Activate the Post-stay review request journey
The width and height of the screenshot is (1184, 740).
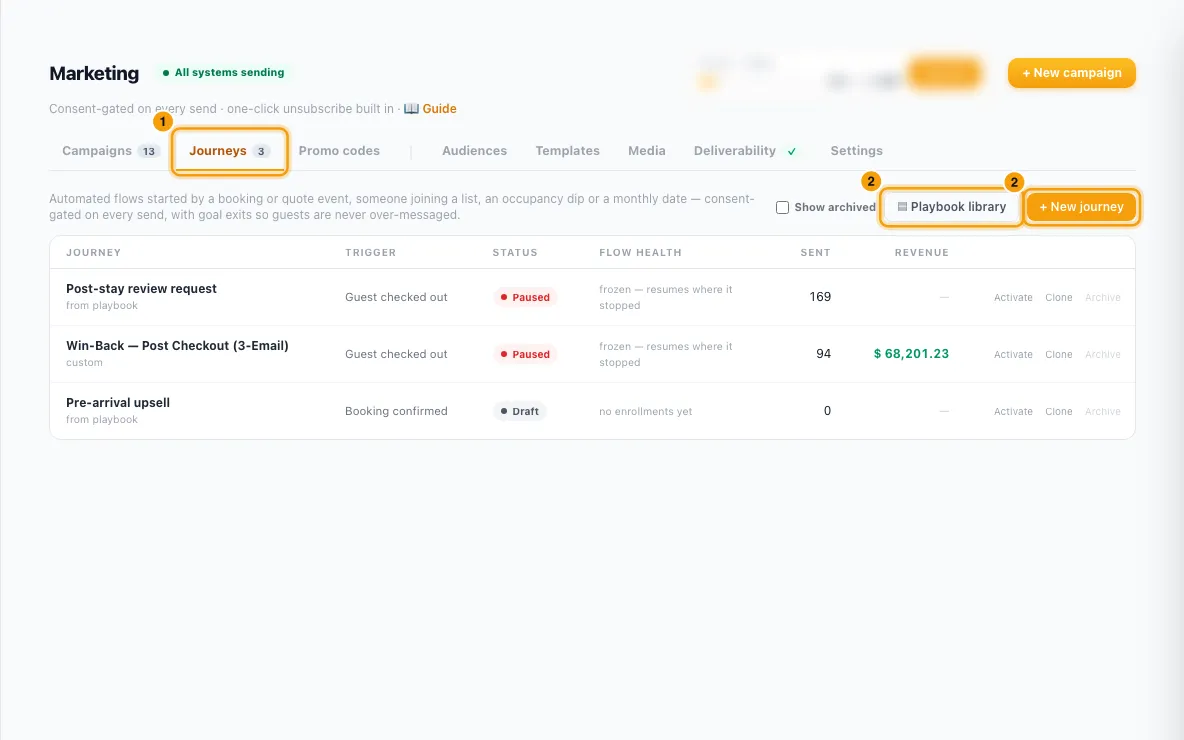1013,298
